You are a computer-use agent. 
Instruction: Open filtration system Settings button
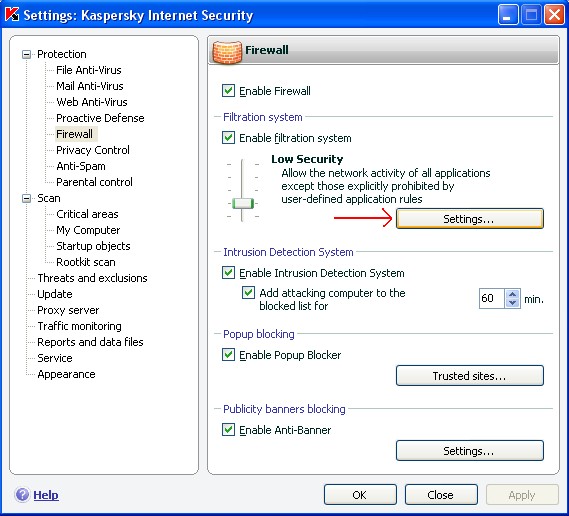point(470,218)
